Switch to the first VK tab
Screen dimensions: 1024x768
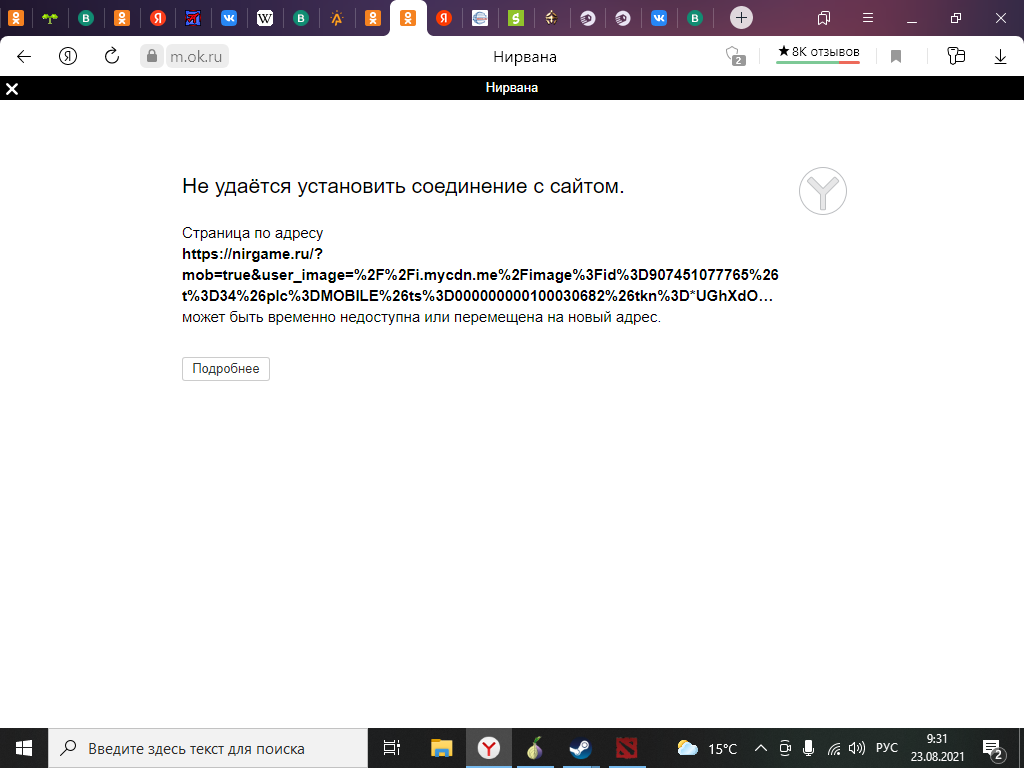pos(229,17)
